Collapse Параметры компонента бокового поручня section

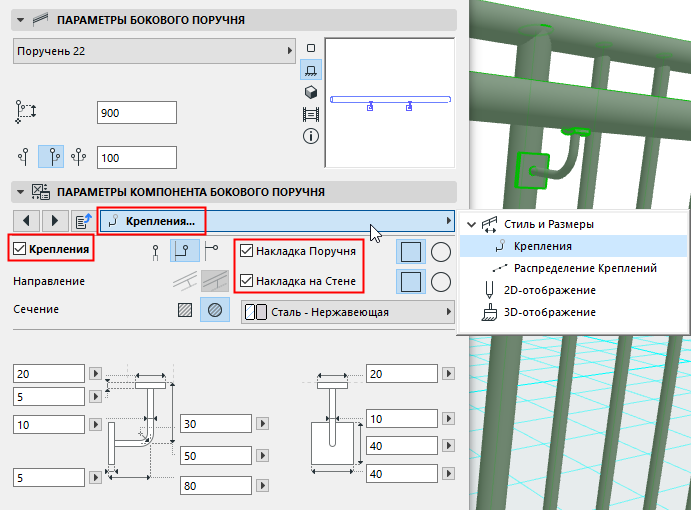pyautogui.click(x=20, y=192)
